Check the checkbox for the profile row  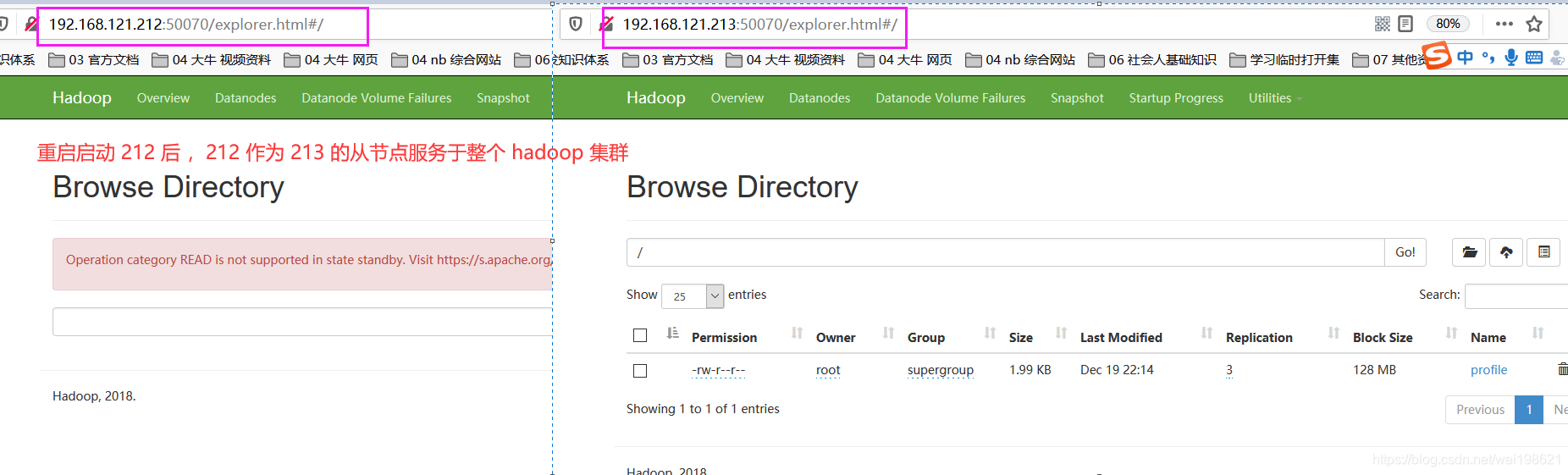[640, 371]
